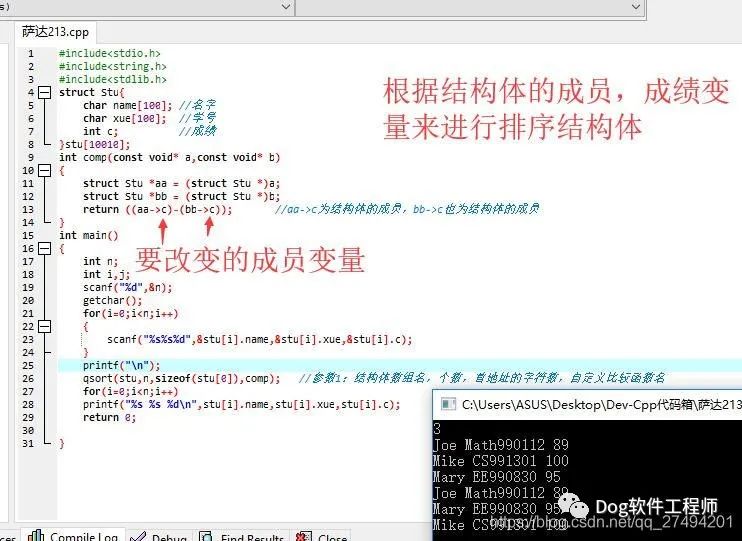742x541 pixels.
Task: Open the Find Results tab
Action: (241, 537)
